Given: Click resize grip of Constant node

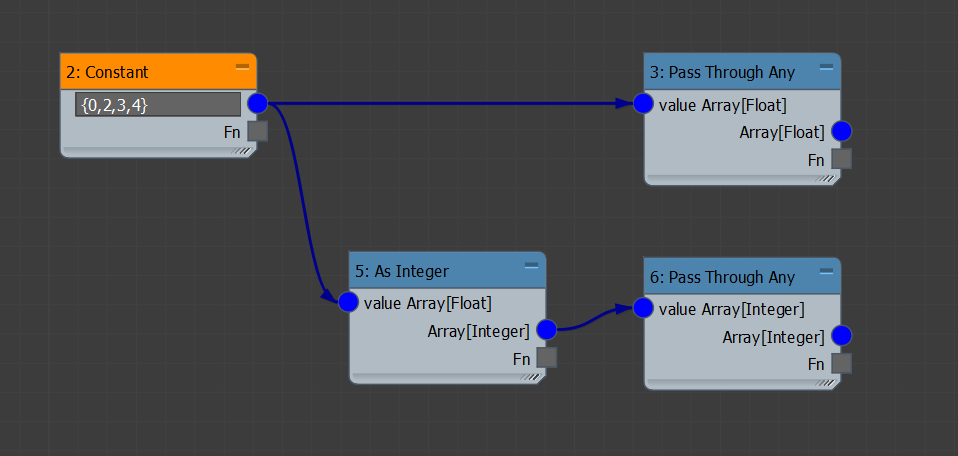Looking at the screenshot, I should [x=243, y=151].
